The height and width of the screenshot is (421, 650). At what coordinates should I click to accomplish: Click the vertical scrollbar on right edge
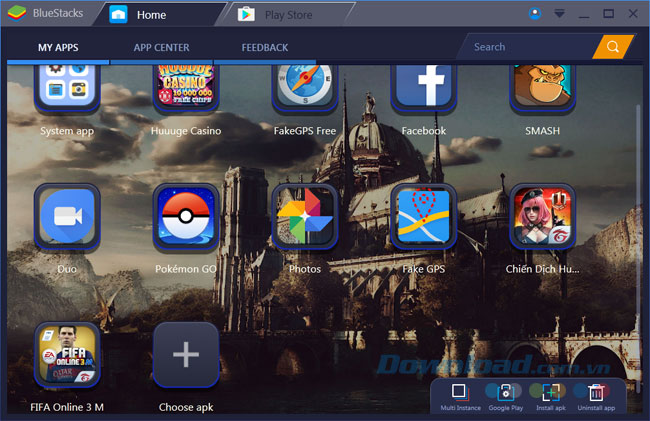(x=638, y=249)
